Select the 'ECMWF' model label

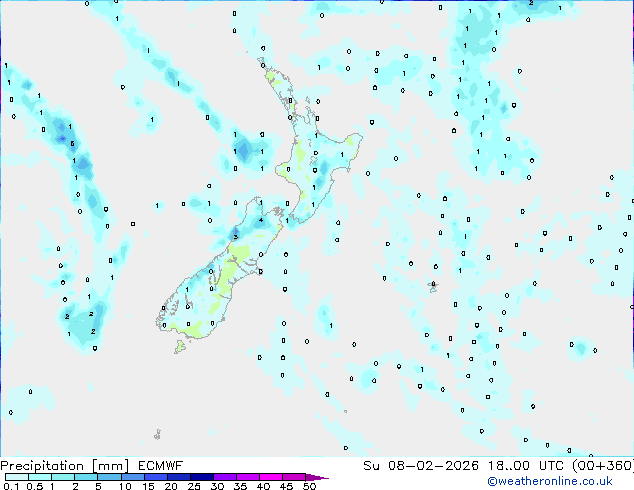[x=161, y=466]
